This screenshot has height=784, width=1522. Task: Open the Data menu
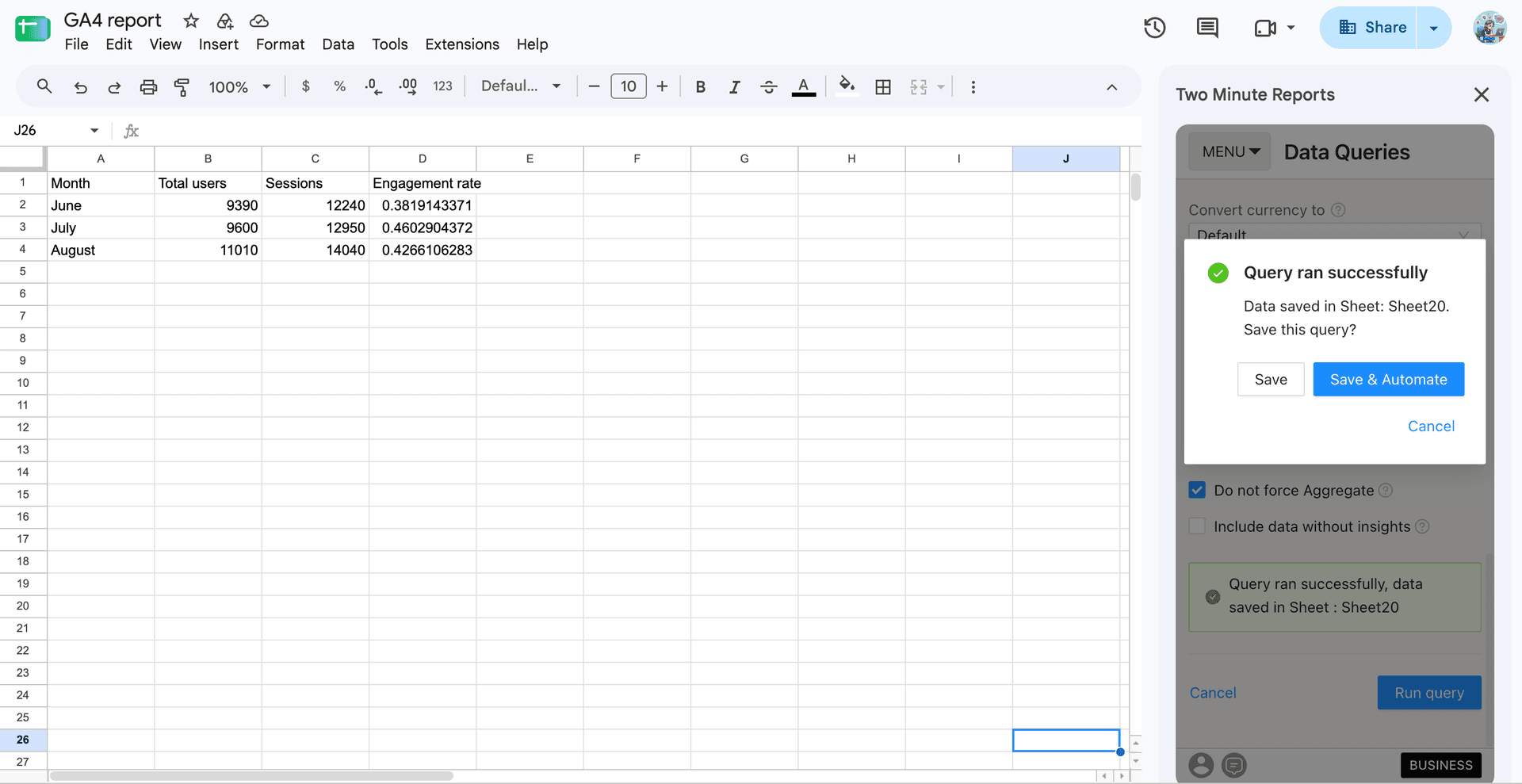click(338, 44)
